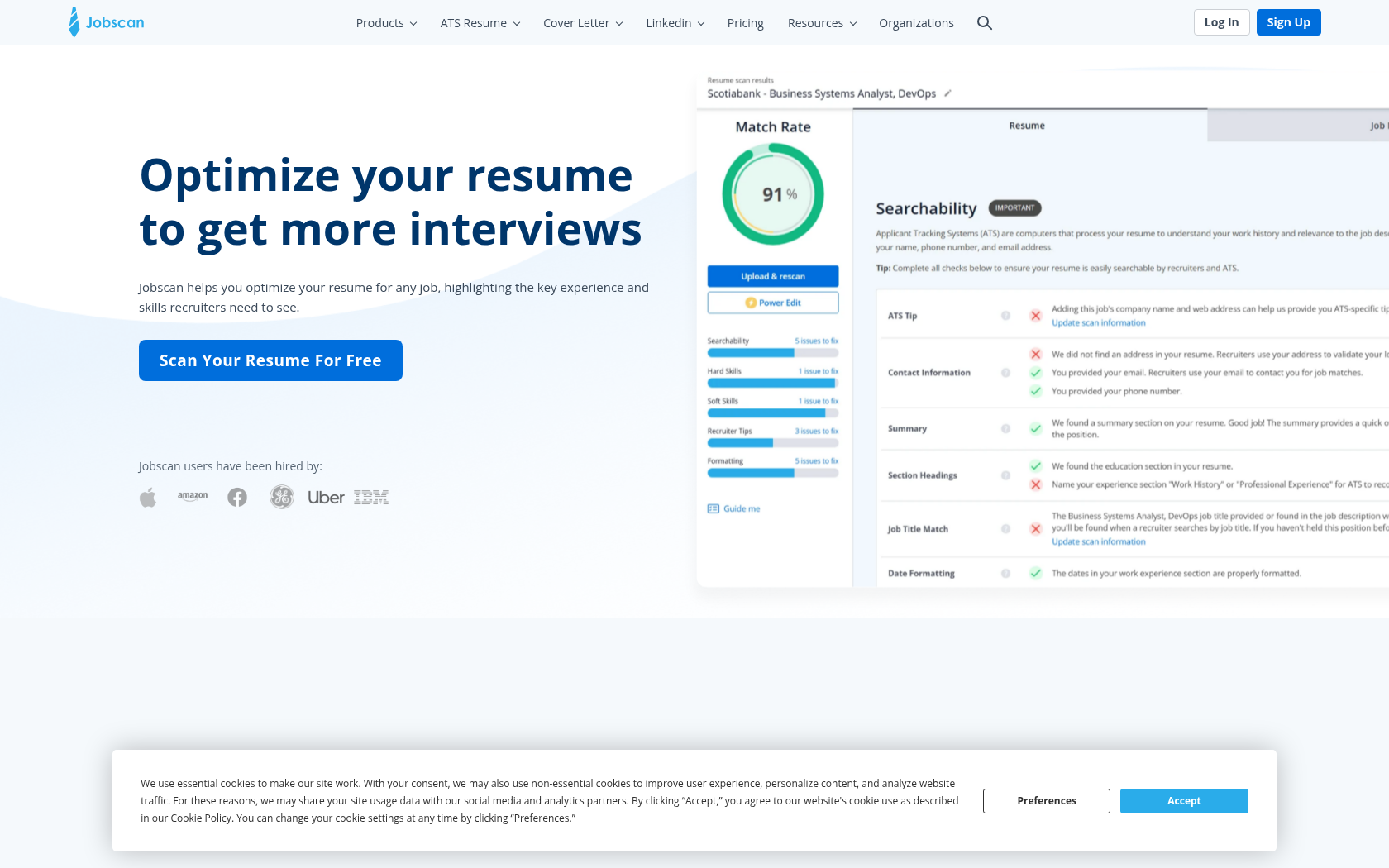
Task: Click the resume scan results screenshot
Action: point(1042,331)
